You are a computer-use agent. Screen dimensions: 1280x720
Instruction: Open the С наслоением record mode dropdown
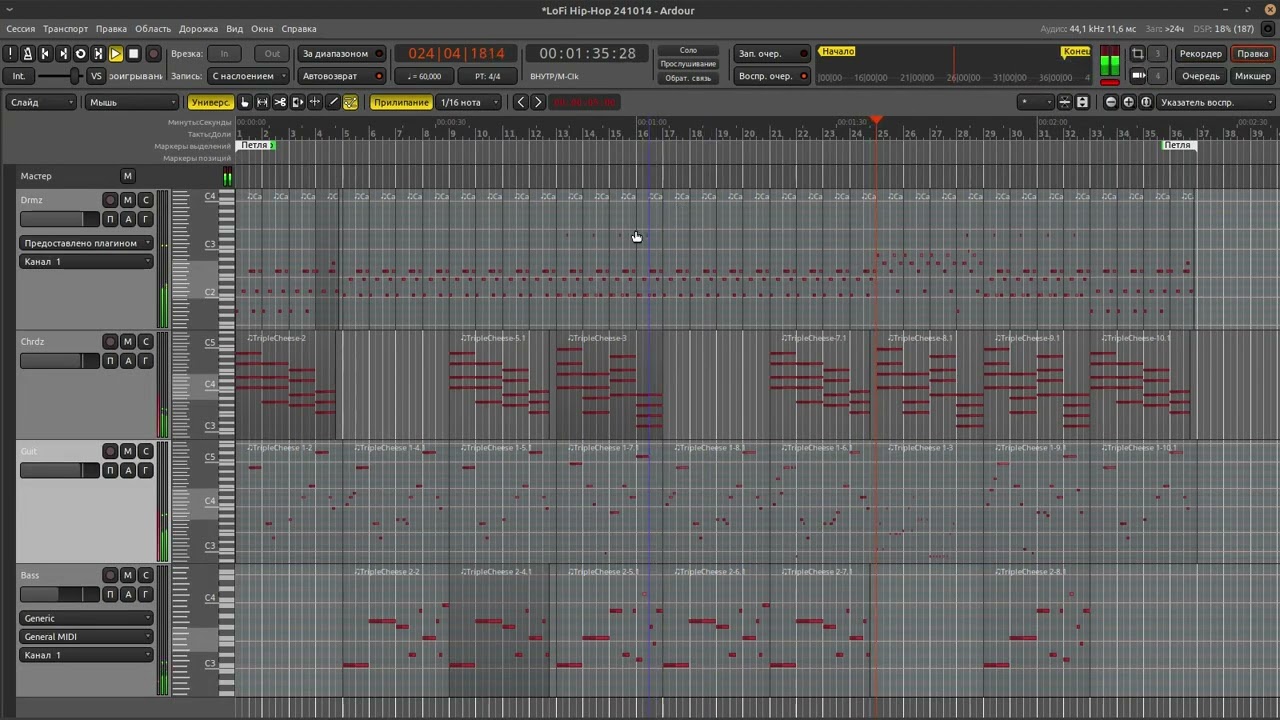point(249,76)
